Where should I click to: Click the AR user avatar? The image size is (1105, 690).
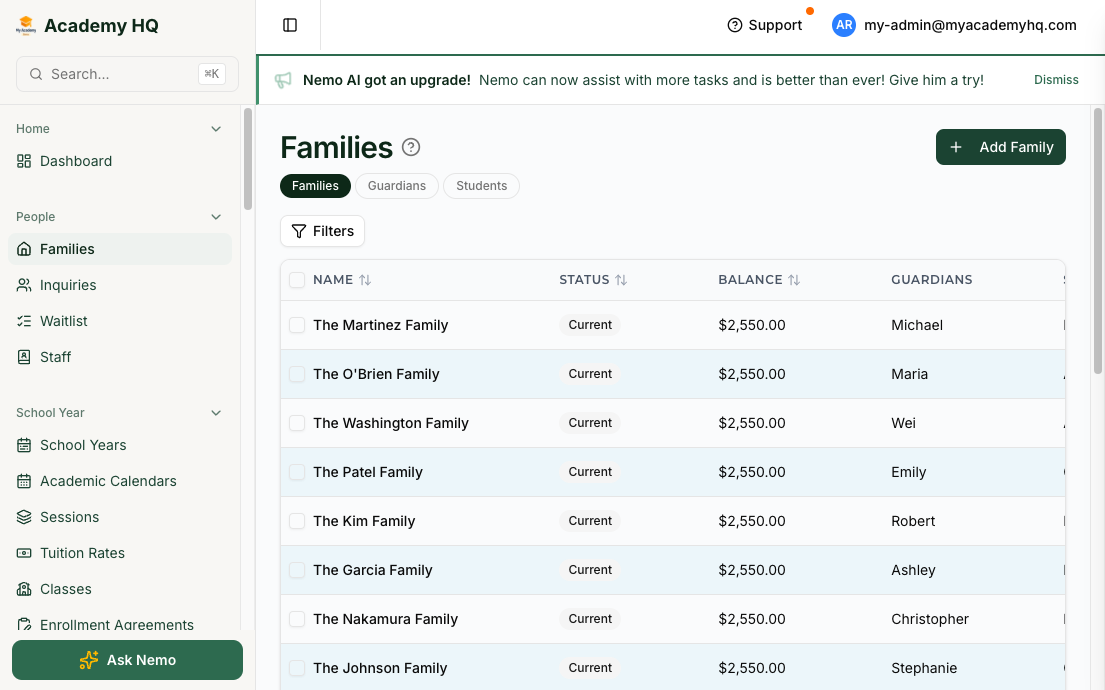pos(844,25)
